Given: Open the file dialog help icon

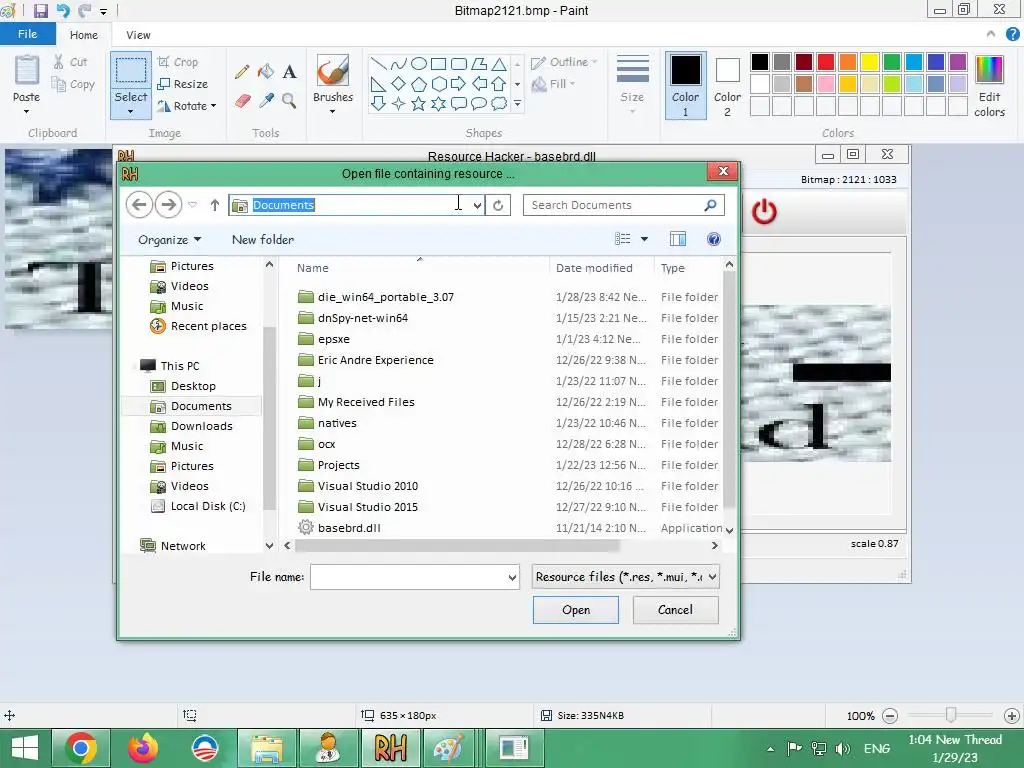Looking at the screenshot, I should click(x=714, y=239).
